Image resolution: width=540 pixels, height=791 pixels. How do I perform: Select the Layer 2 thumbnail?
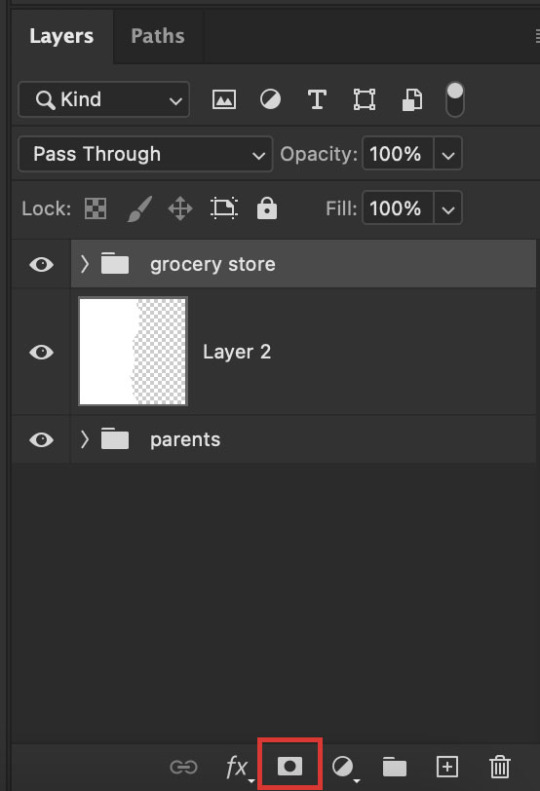(x=133, y=352)
